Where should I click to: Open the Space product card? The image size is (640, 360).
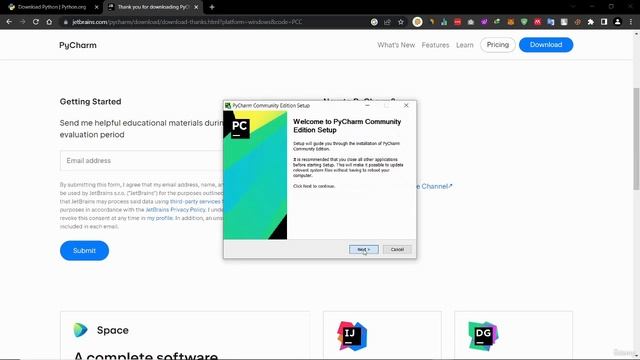click(185, 336)
